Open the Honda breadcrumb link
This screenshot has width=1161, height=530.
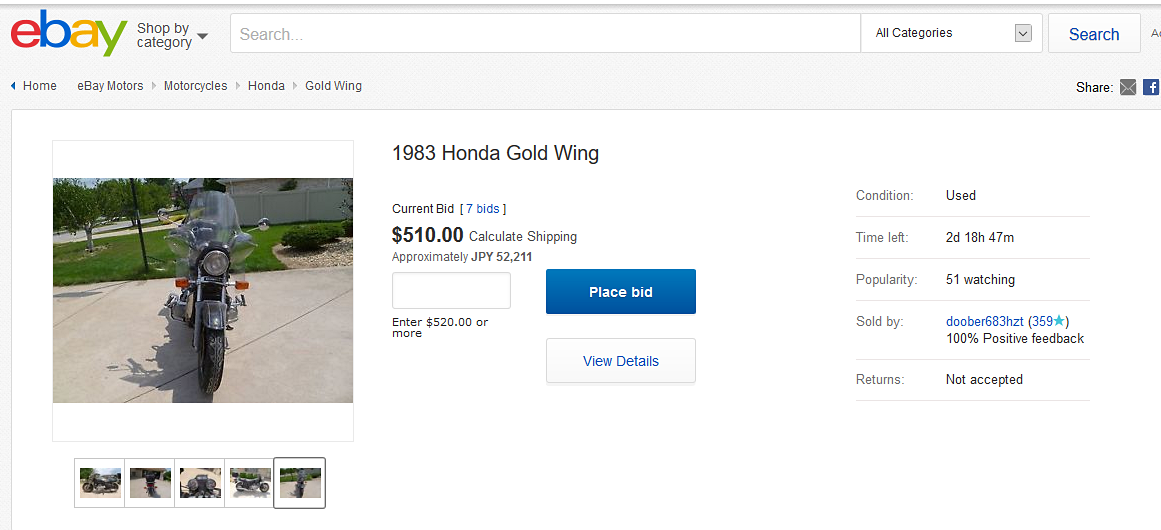click(x=266, y=86)
